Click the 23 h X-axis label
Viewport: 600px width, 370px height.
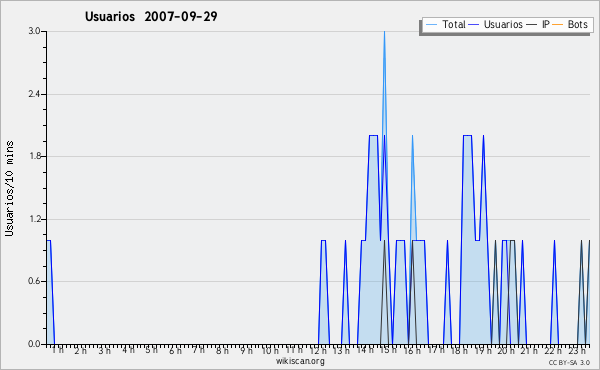tap(577, 350)
